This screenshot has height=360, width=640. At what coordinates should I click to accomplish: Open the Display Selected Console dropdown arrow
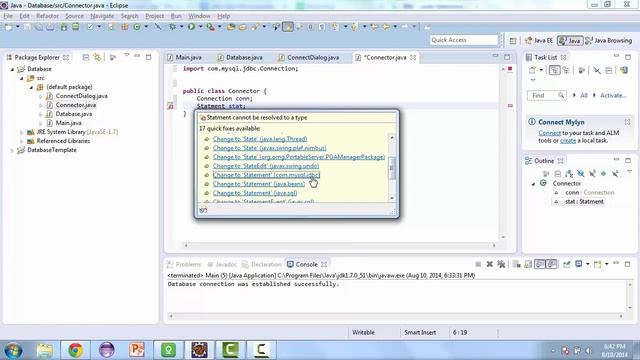(x=587, y=264)
